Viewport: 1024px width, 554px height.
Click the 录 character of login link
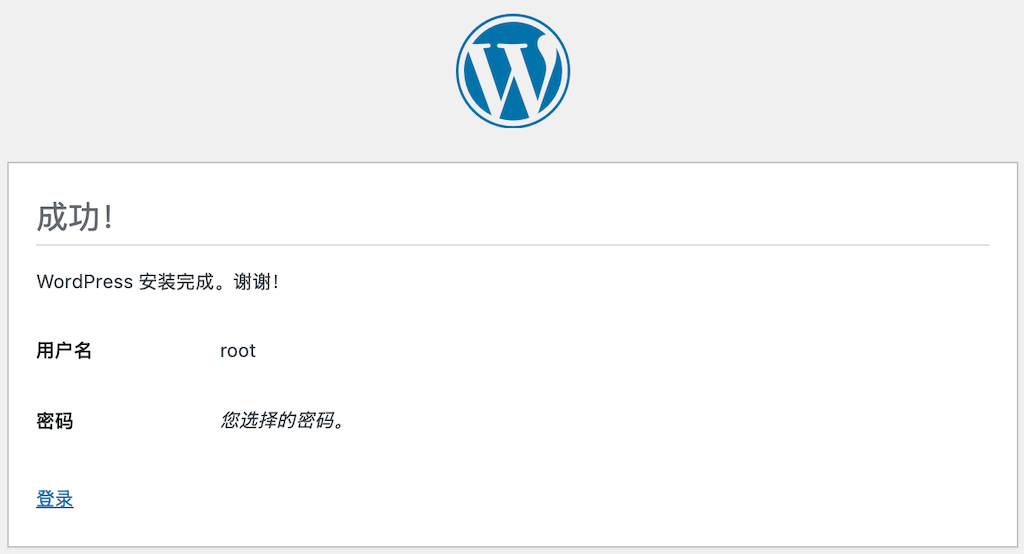64,499
